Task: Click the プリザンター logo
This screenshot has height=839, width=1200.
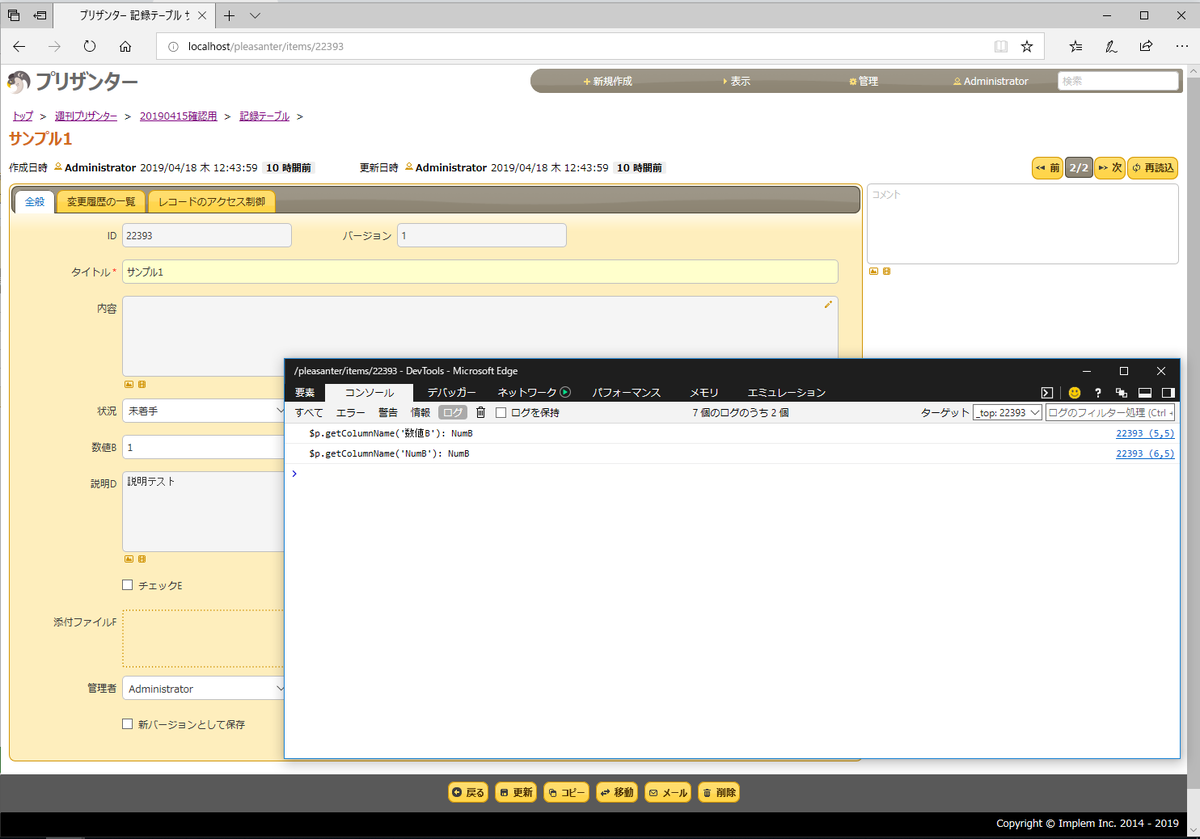Action: (x=74, y=82)
